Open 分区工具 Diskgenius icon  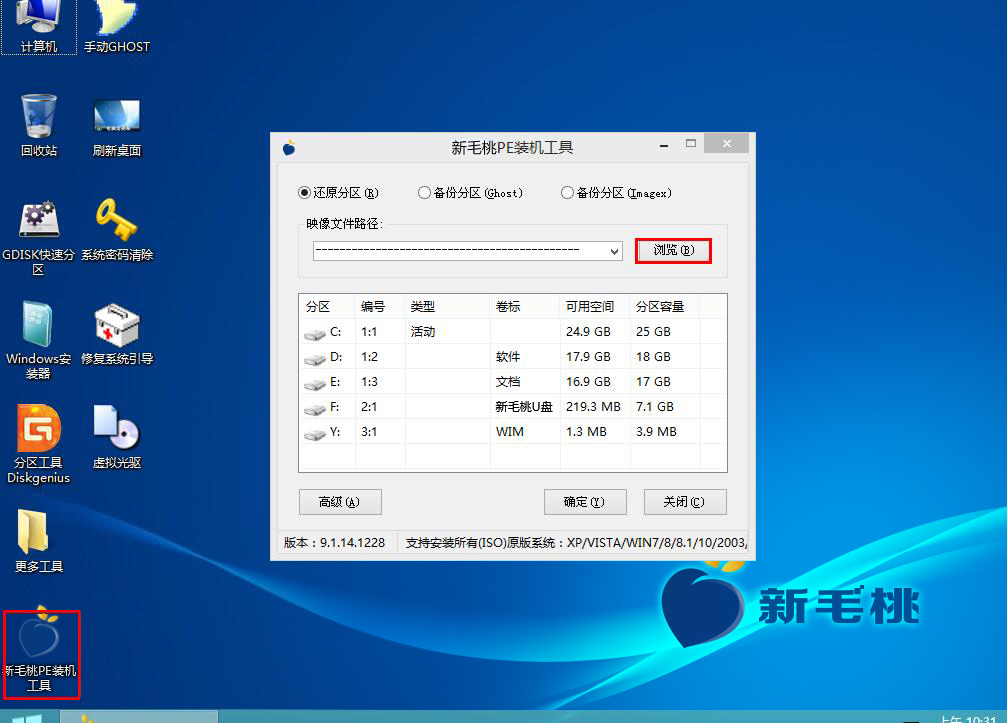[x=39, y=444]
